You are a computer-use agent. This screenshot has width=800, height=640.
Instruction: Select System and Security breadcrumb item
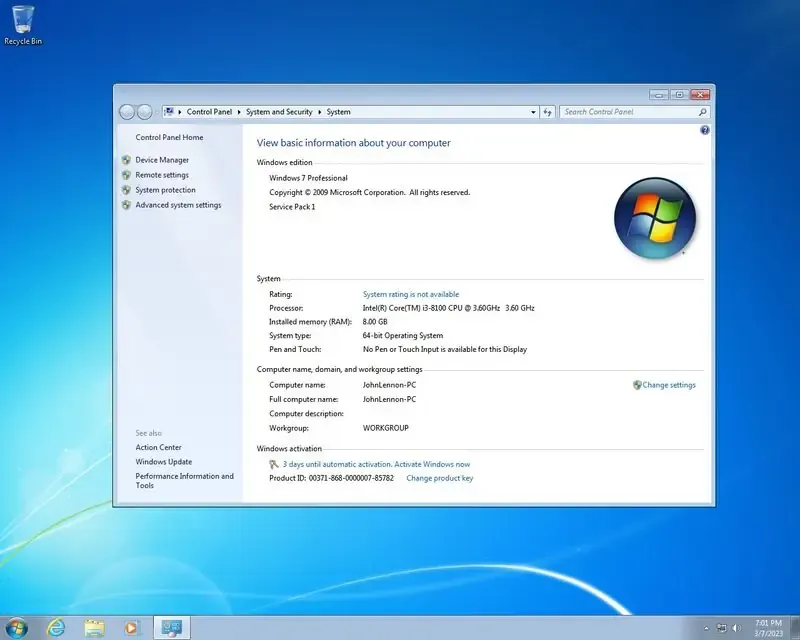tap(279, 112)
